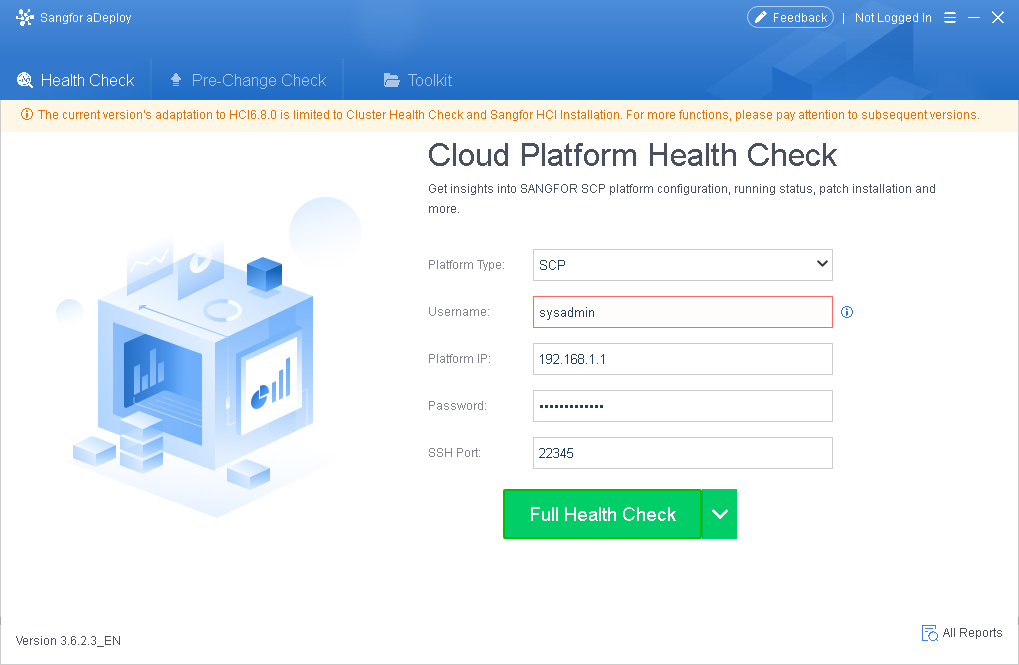Click the Pre-Change Check upload arrow icon

175,80
